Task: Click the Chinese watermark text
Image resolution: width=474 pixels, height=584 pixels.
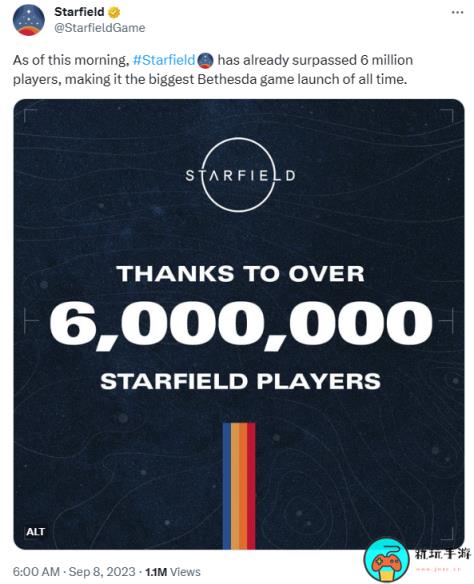Action: (442, 554)
